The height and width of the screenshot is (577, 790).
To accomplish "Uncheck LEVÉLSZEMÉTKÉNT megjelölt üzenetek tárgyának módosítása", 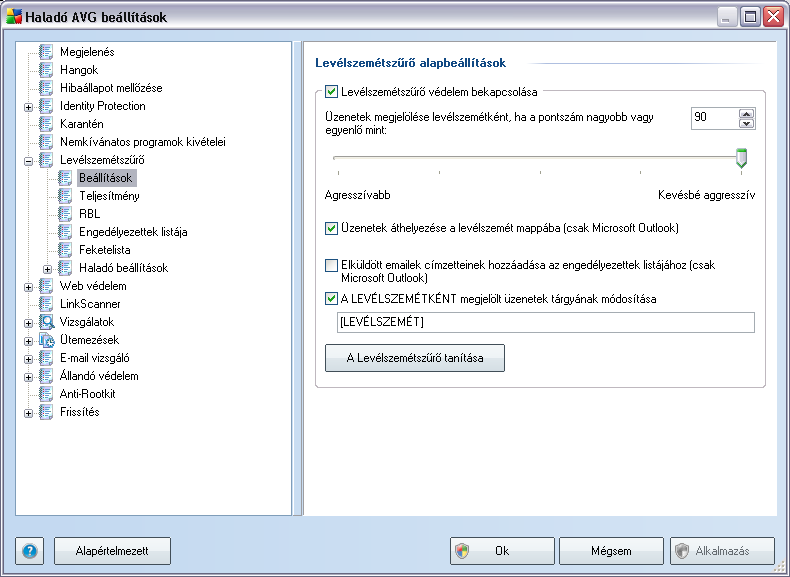I will 331,299.
